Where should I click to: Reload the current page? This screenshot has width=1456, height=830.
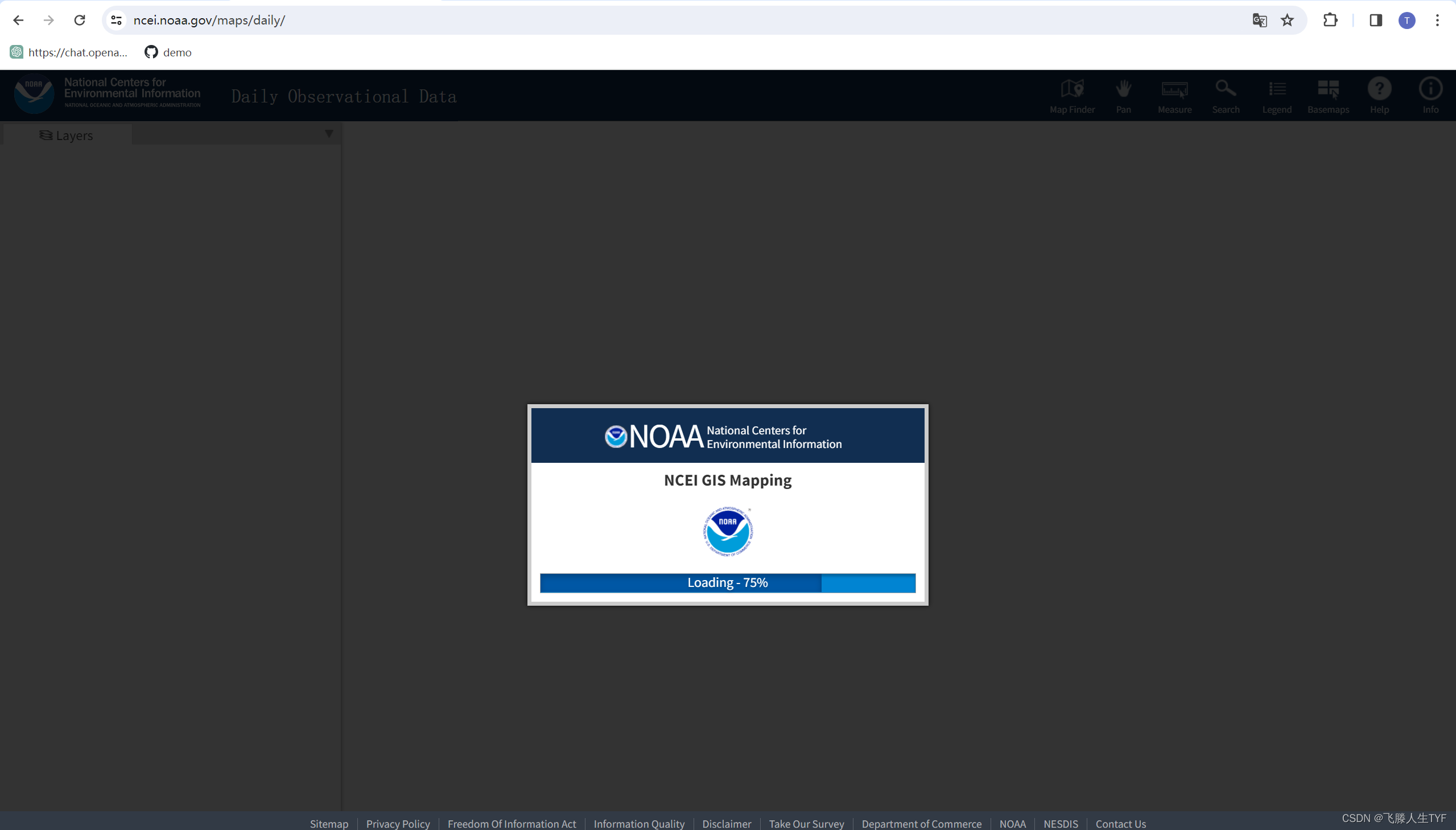[x=80, y=20]
